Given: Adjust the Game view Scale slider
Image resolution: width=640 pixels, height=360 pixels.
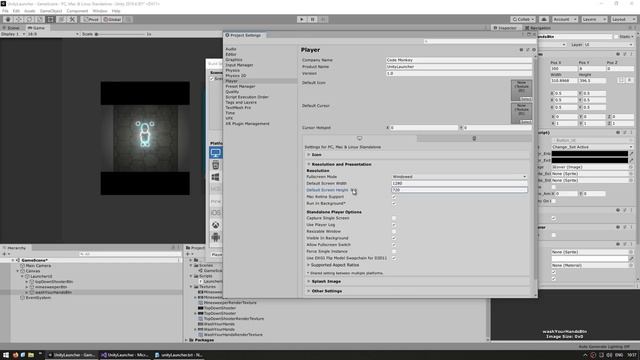Looking at the screenshot, I should (120, 34).
